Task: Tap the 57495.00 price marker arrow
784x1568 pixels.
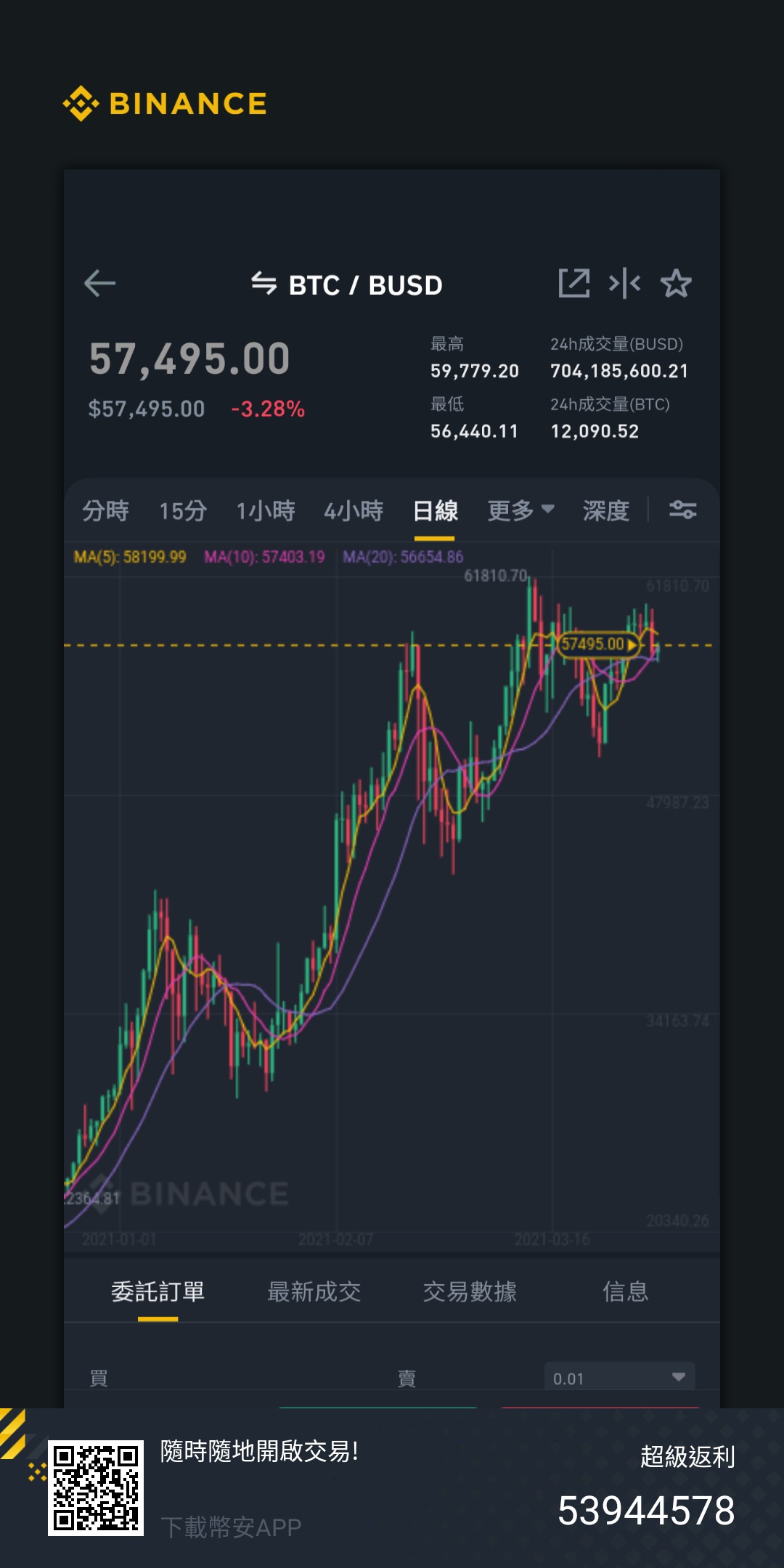Action: (x=632, y=644)
